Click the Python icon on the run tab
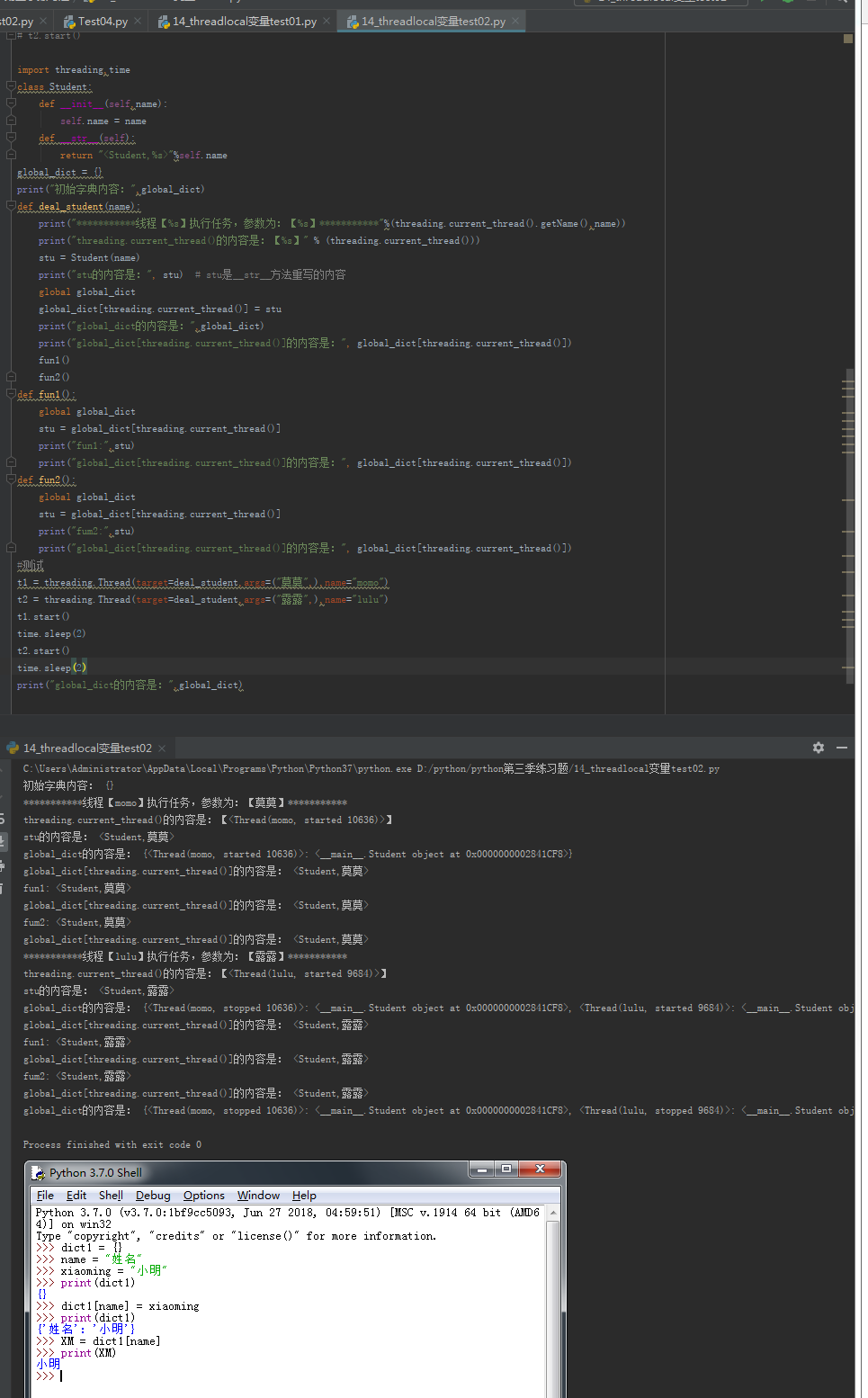The width and height of the screenshot is (868, 1398). [x=13, y=748]
